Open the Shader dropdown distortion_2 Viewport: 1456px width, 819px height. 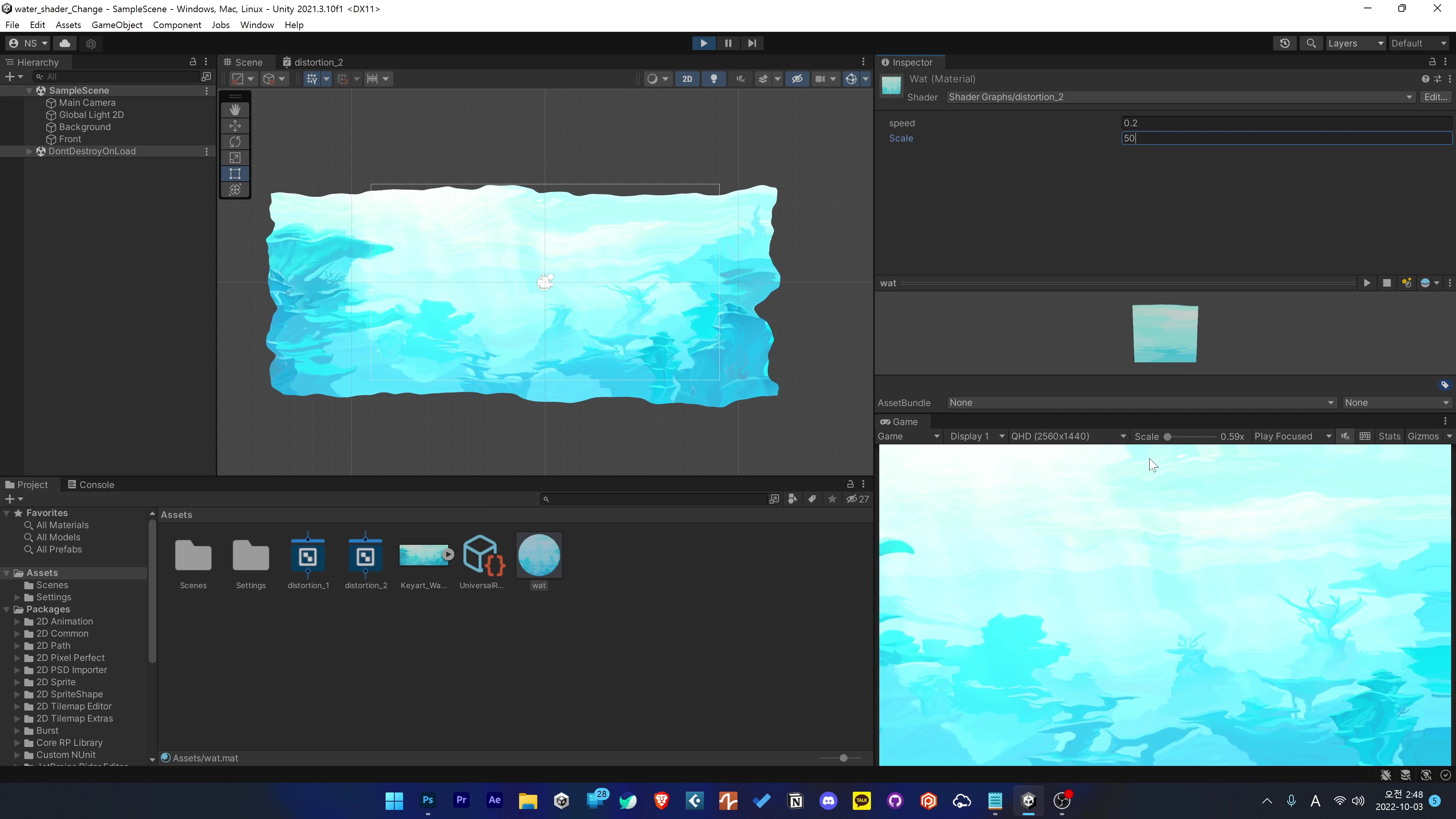[x=1178, y=97]
